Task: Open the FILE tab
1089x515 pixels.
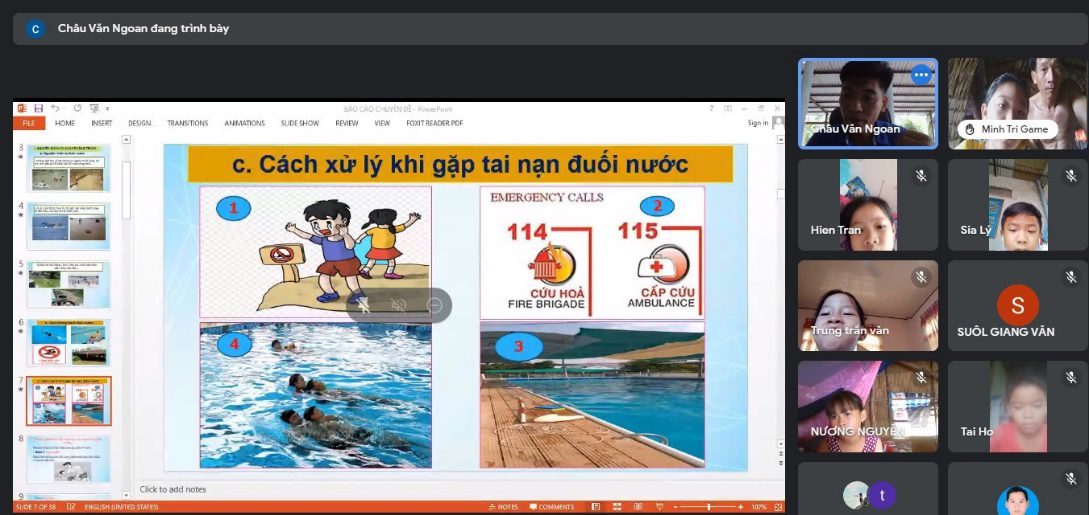Action: tap(29, 124)
